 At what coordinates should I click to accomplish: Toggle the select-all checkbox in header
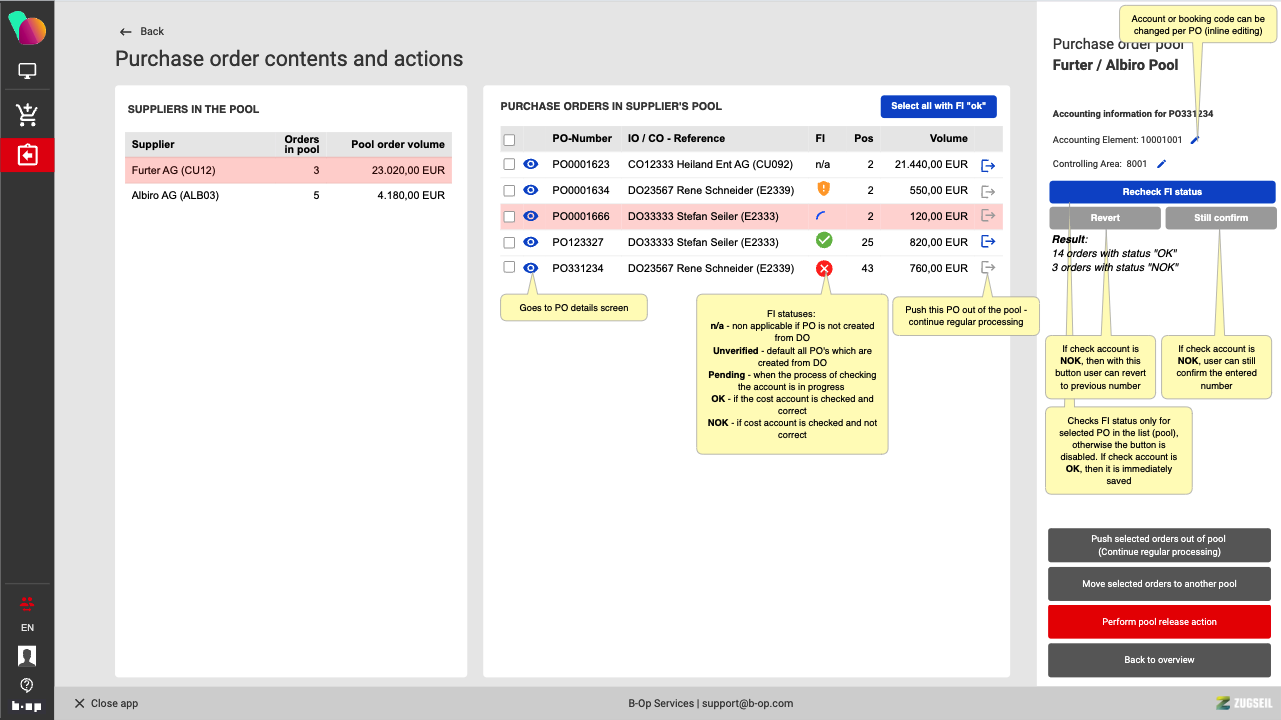click(x=509, y=140)
